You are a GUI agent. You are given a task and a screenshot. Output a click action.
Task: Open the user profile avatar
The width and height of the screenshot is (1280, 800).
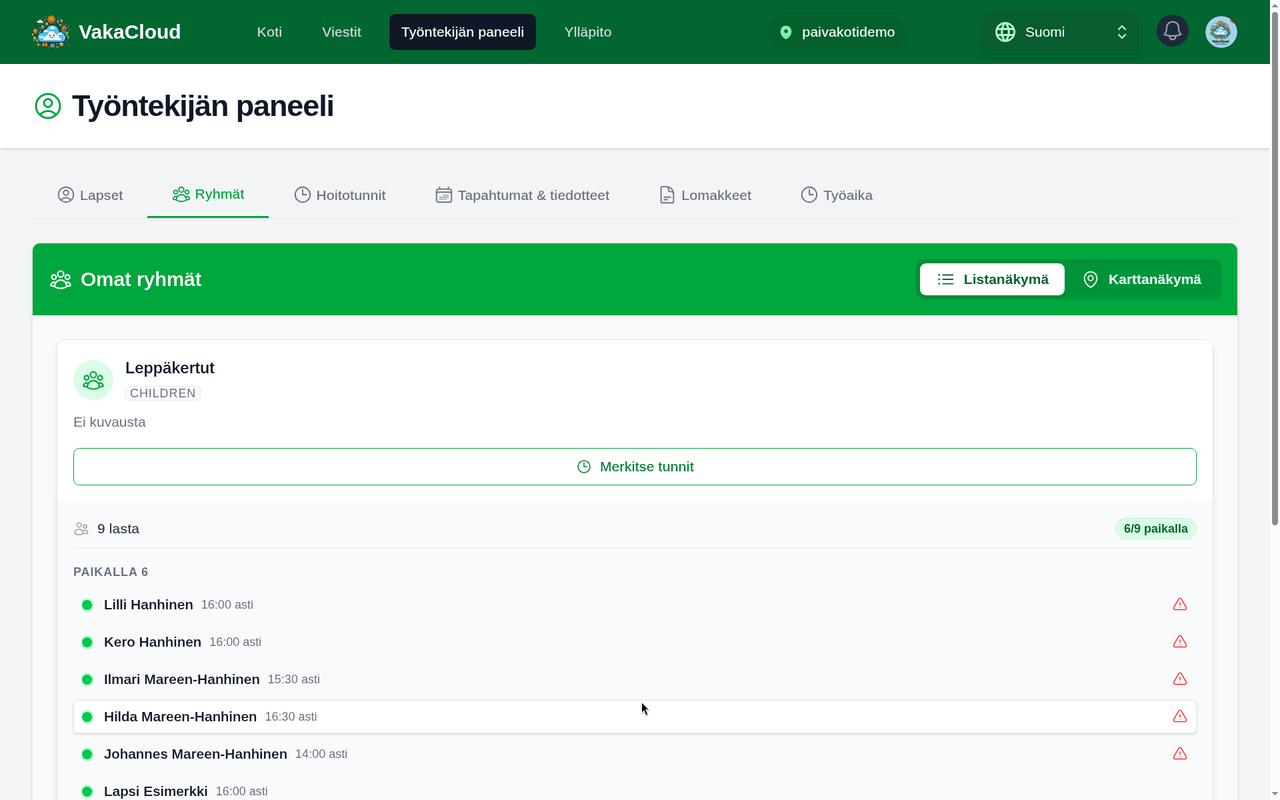(x=1221, y=32)
